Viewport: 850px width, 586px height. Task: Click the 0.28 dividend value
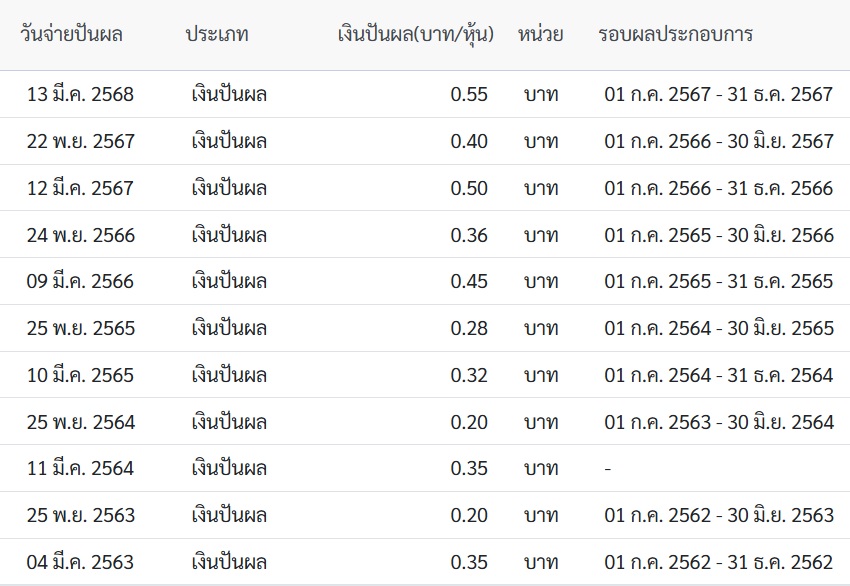pyautogui.click(x=469, y=329)
